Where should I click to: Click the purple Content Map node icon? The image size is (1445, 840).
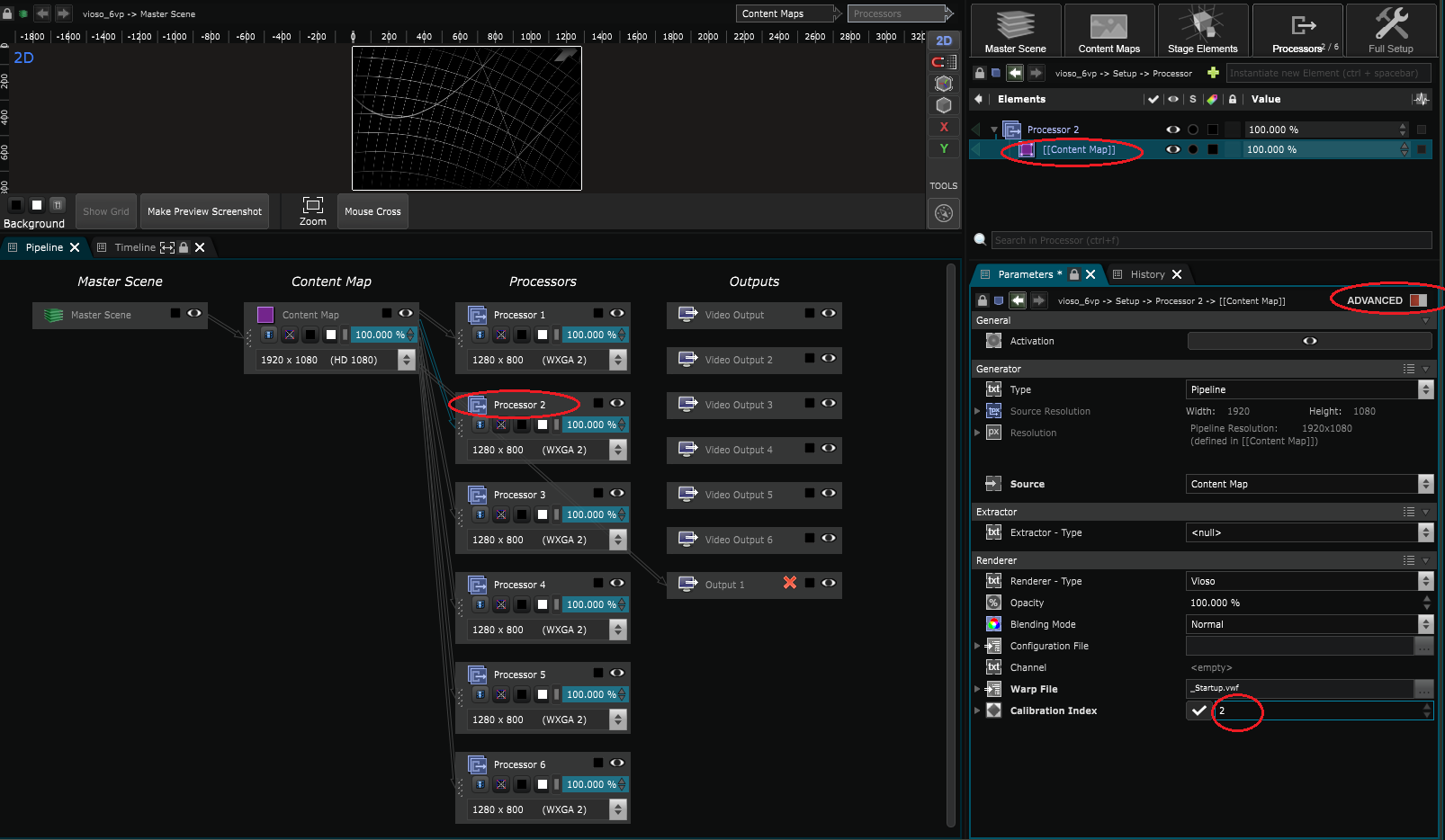pos(265,315)
